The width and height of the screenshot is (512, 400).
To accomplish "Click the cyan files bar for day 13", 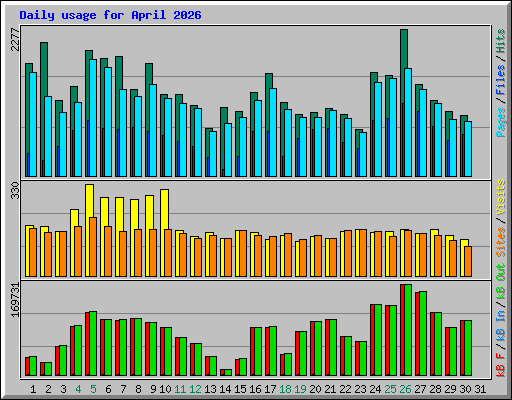I will point(213,154).
